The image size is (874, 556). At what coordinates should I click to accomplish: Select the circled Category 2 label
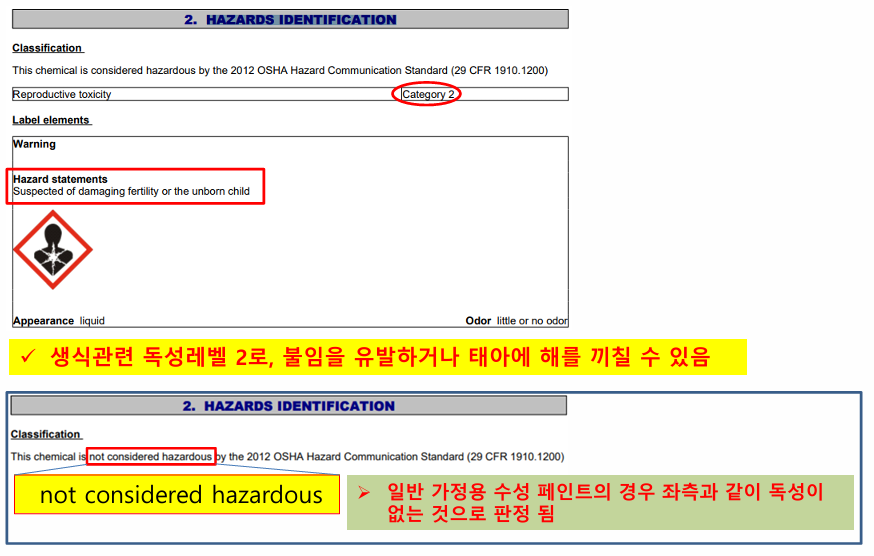tap(428, 94)
